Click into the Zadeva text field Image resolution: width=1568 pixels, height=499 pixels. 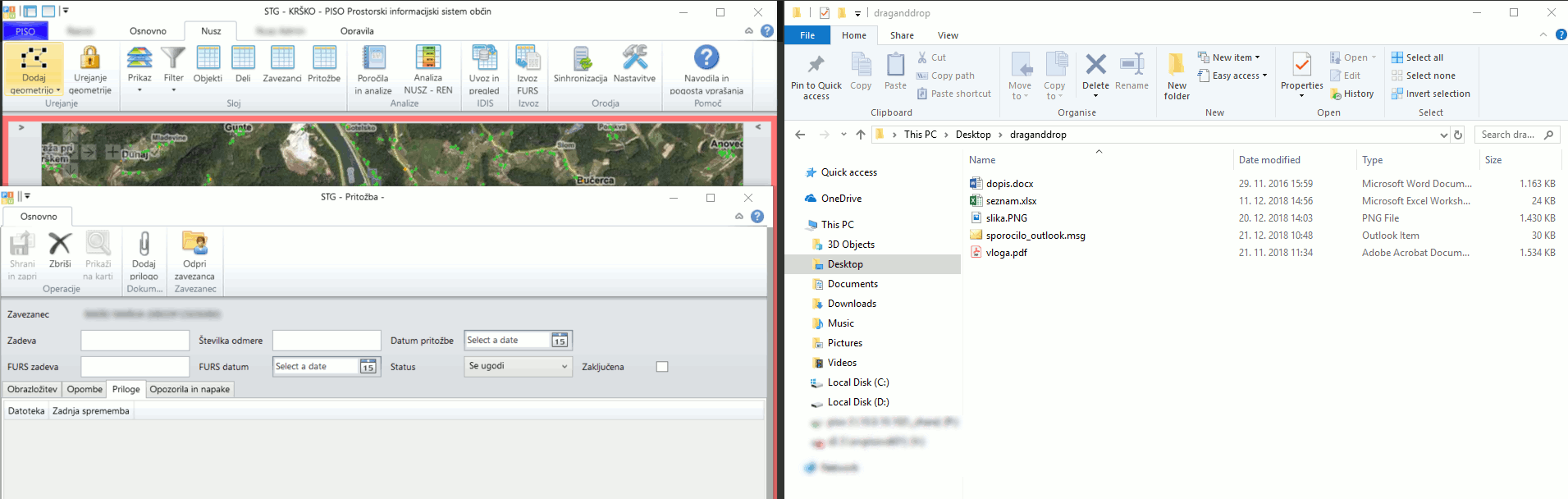coord(135,341)
